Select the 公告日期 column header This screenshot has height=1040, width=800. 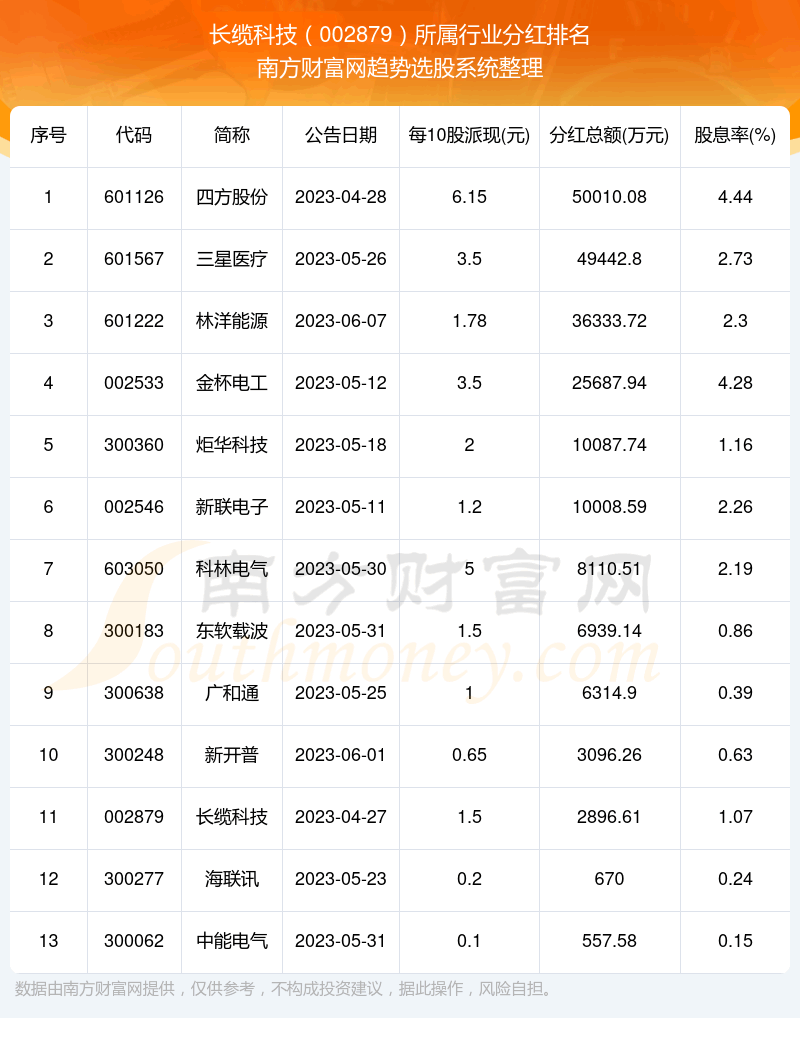click(x=340, y=135)
